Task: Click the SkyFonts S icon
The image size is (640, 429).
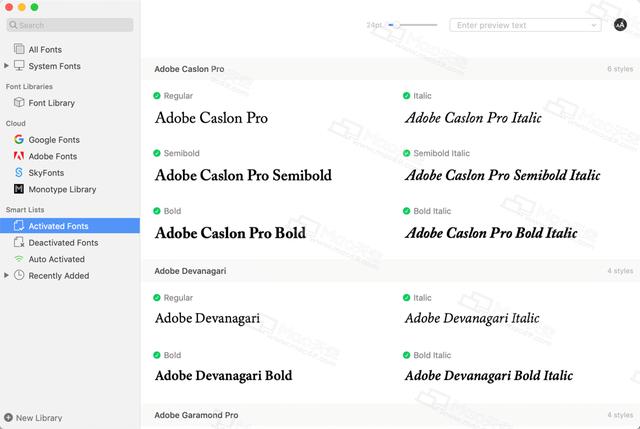Action: 19,172
